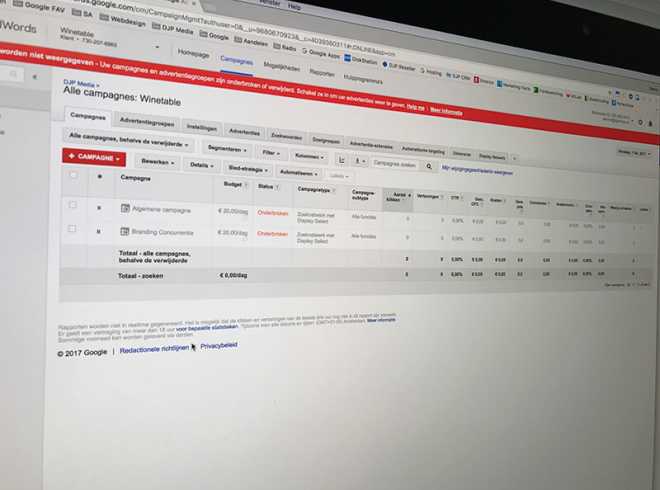
Task: Expand the Bewerken dropdown menu
Action: click(157, 161)
